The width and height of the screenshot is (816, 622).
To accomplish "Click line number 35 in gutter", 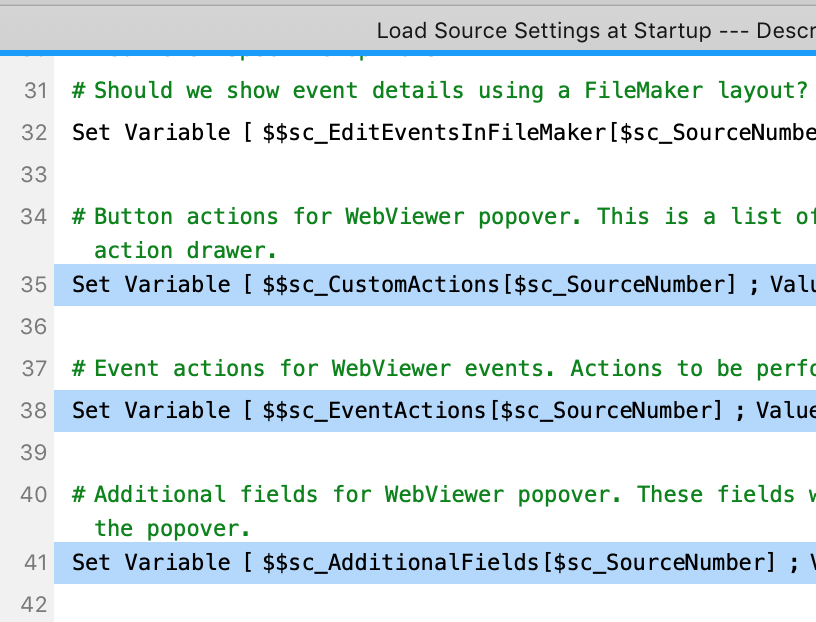I will click(34, 285).
